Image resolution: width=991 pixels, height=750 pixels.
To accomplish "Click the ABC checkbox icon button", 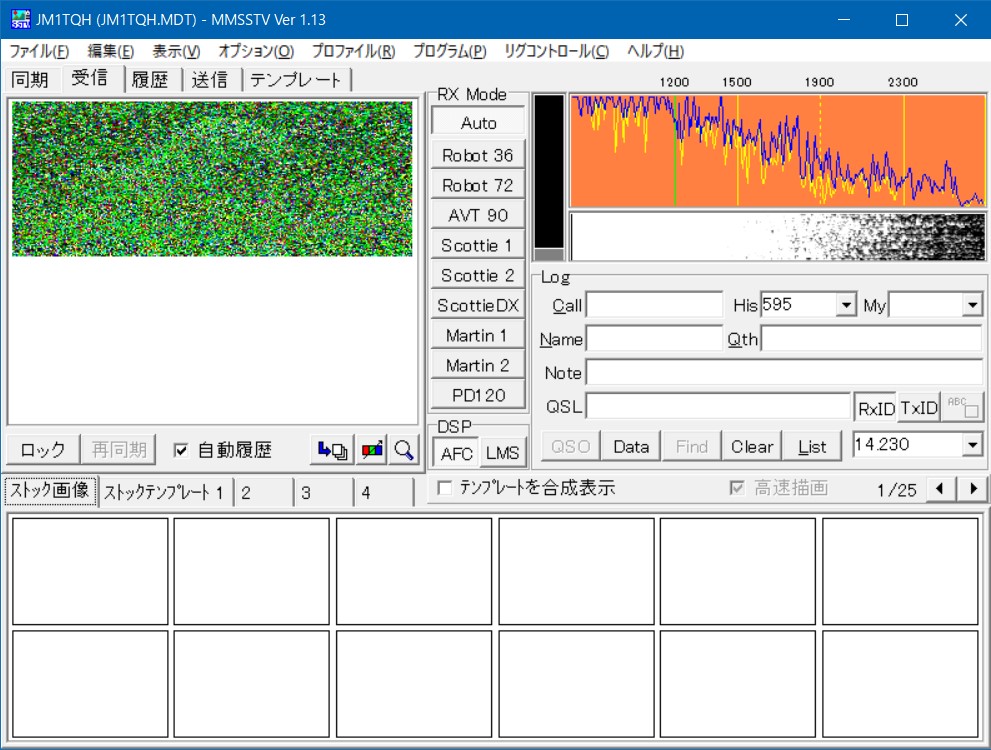I will 963,407.
